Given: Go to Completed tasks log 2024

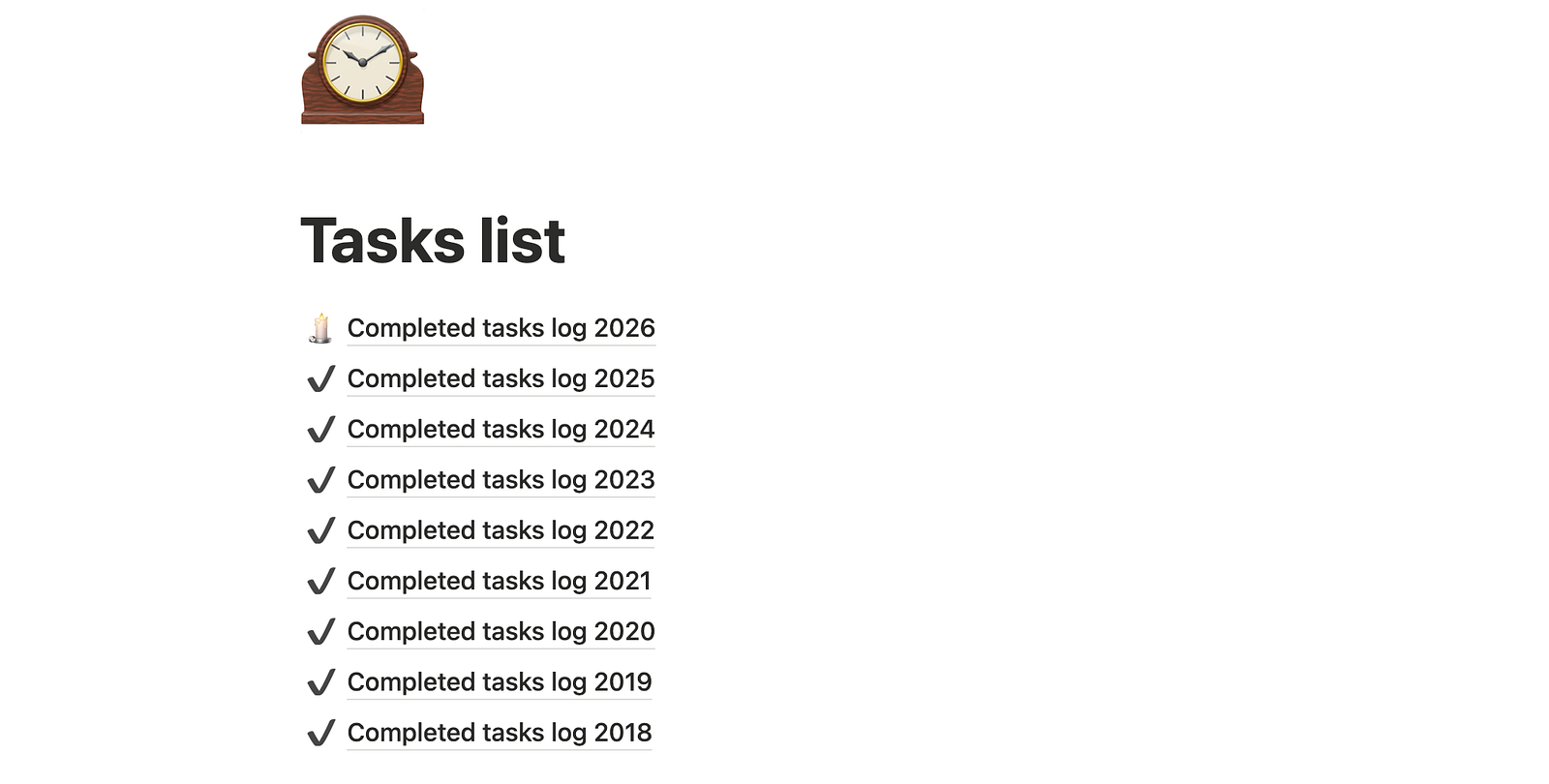Looking at the screenshot, I should coord(501,430).
